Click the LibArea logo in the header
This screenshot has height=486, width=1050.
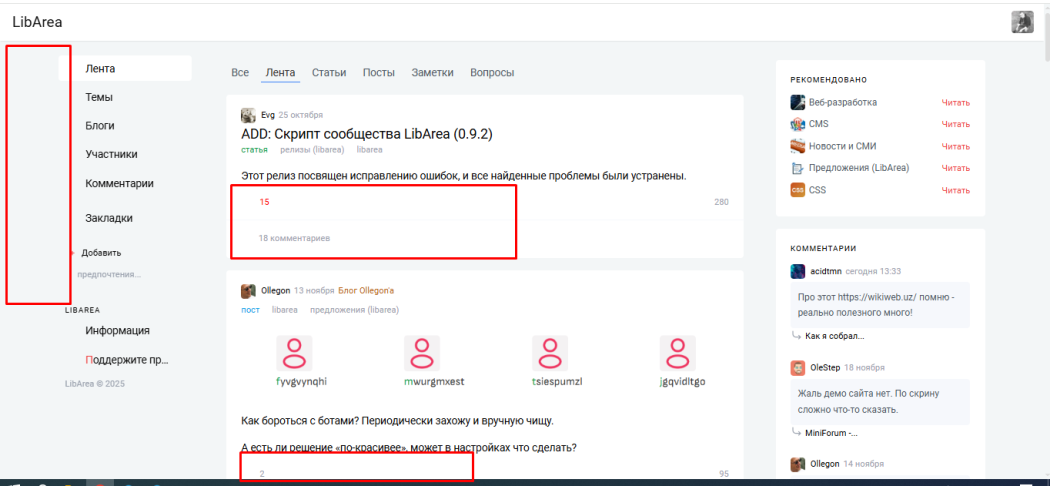point(38,21)
